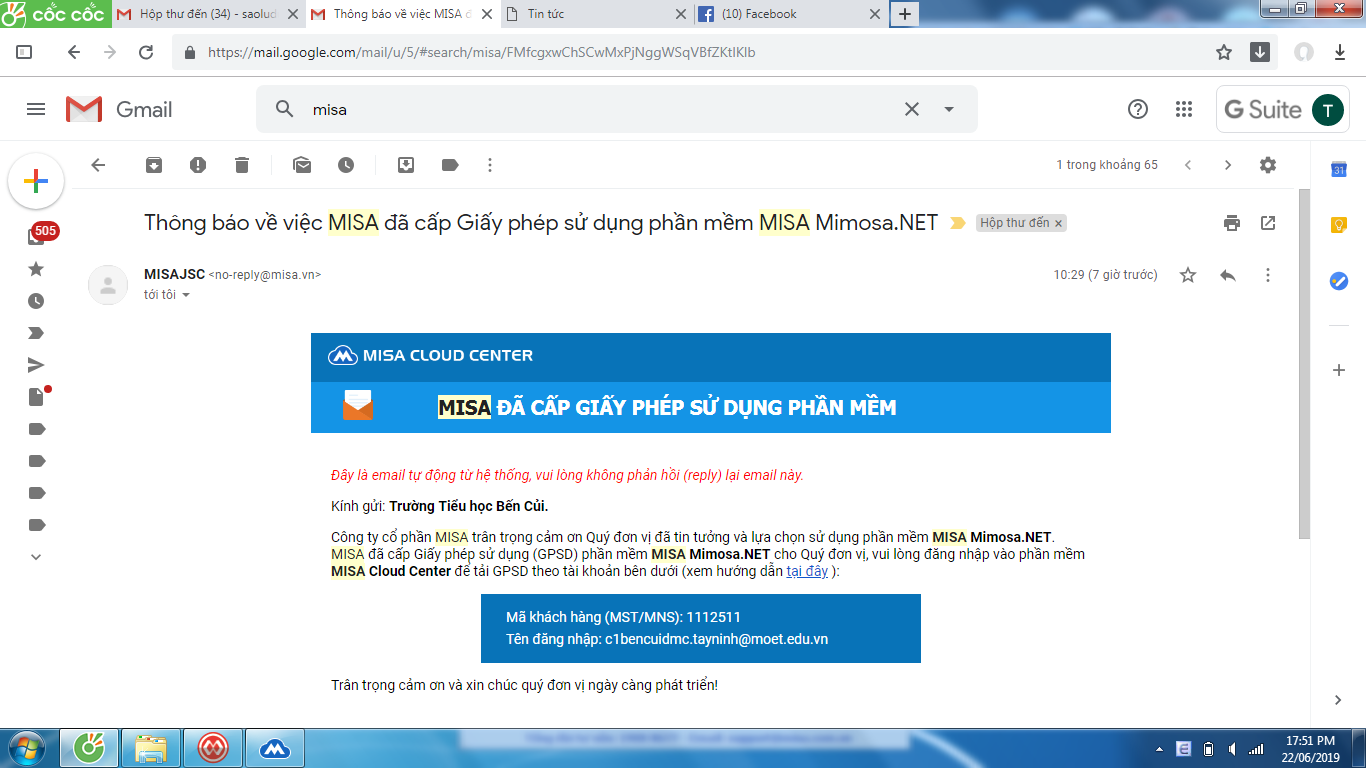1366x768 pixels.
Task: Open G Suite account avatar T
Action: (x=1327, y=109)
